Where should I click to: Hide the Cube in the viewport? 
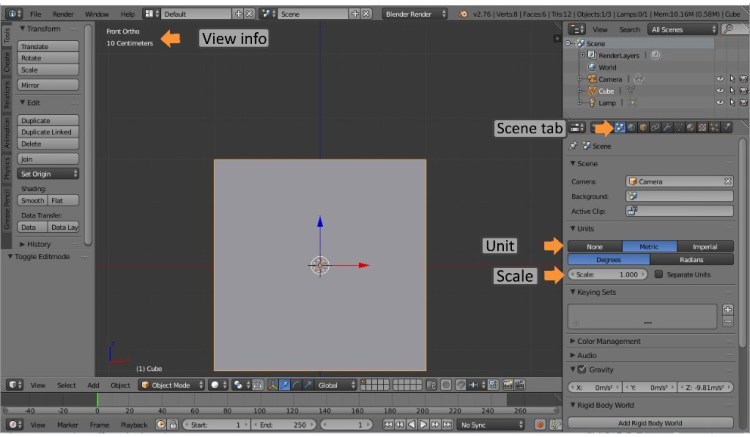coord(720,91)
